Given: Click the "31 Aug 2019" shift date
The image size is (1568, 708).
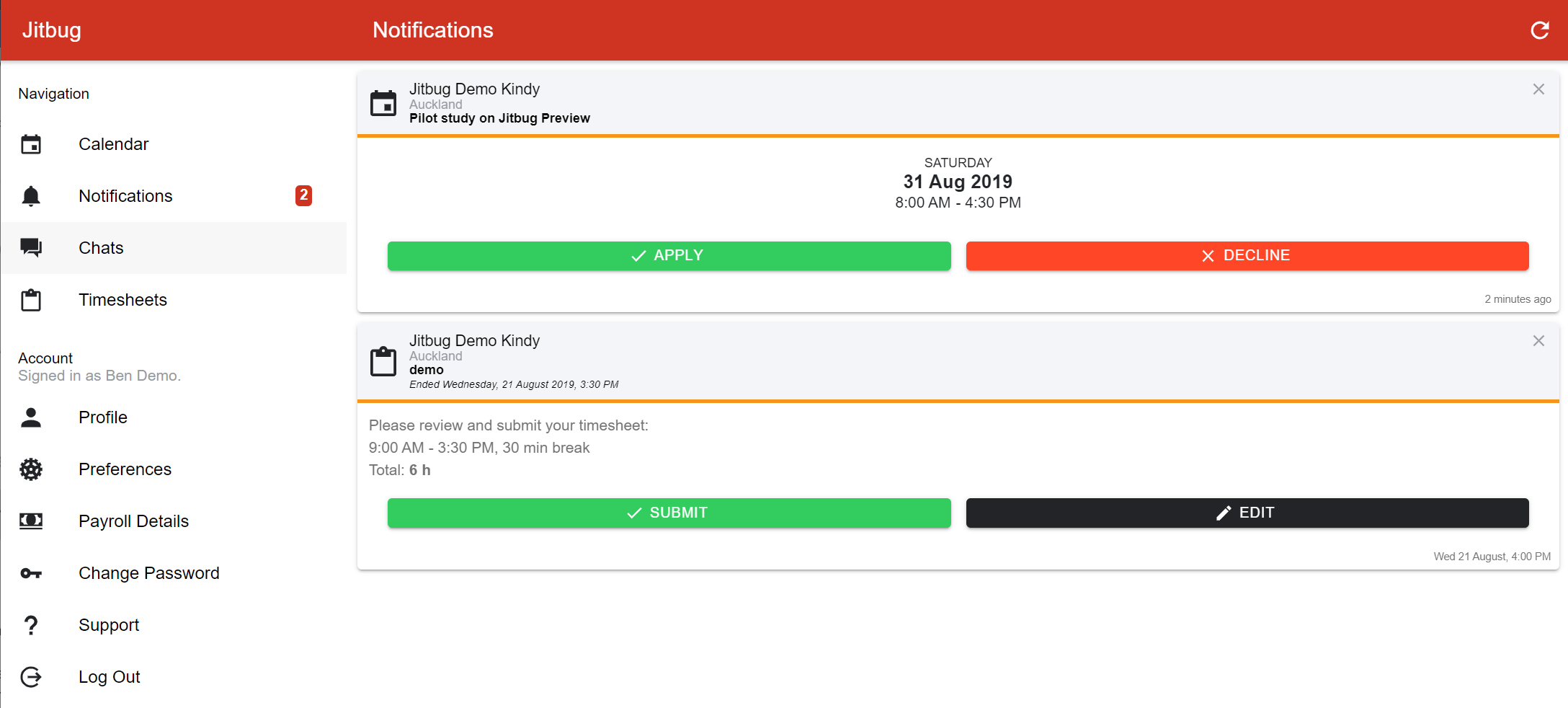Looking at the screenshot, I should tap(958, 182).
